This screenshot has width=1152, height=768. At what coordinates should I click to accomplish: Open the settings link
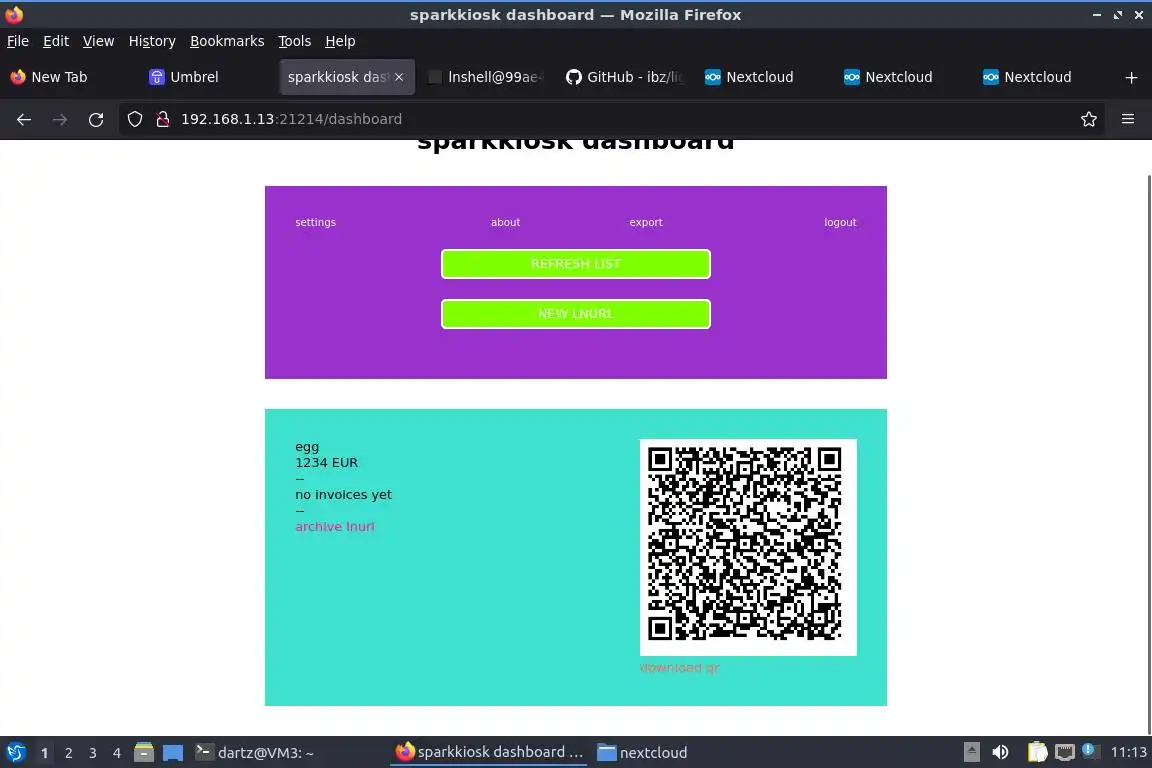pos(315,222)
